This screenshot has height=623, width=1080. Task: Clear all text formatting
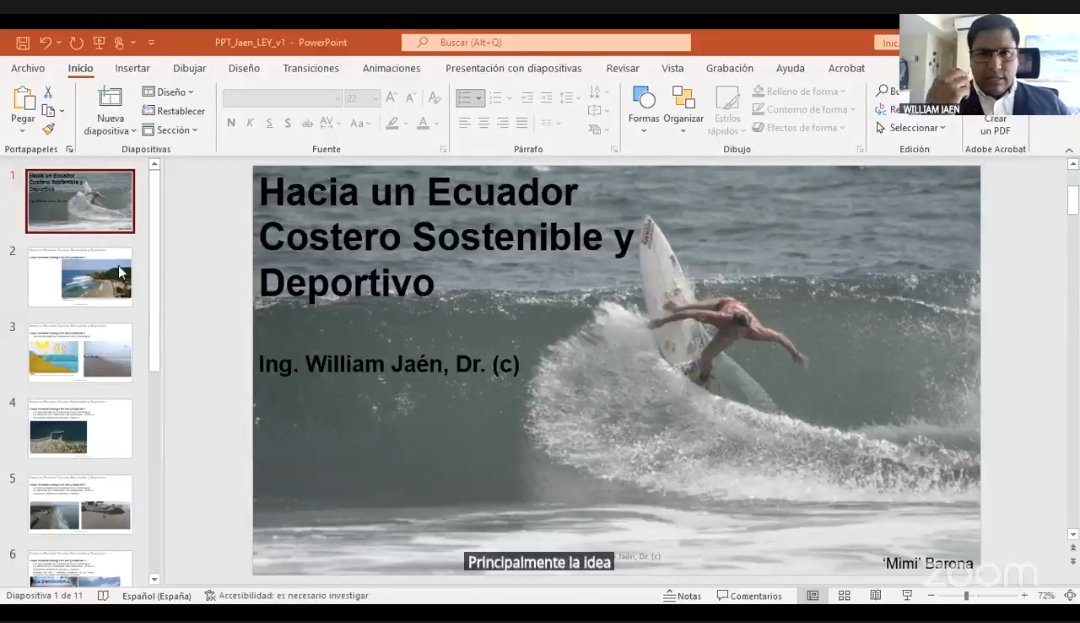click(434, 98)
